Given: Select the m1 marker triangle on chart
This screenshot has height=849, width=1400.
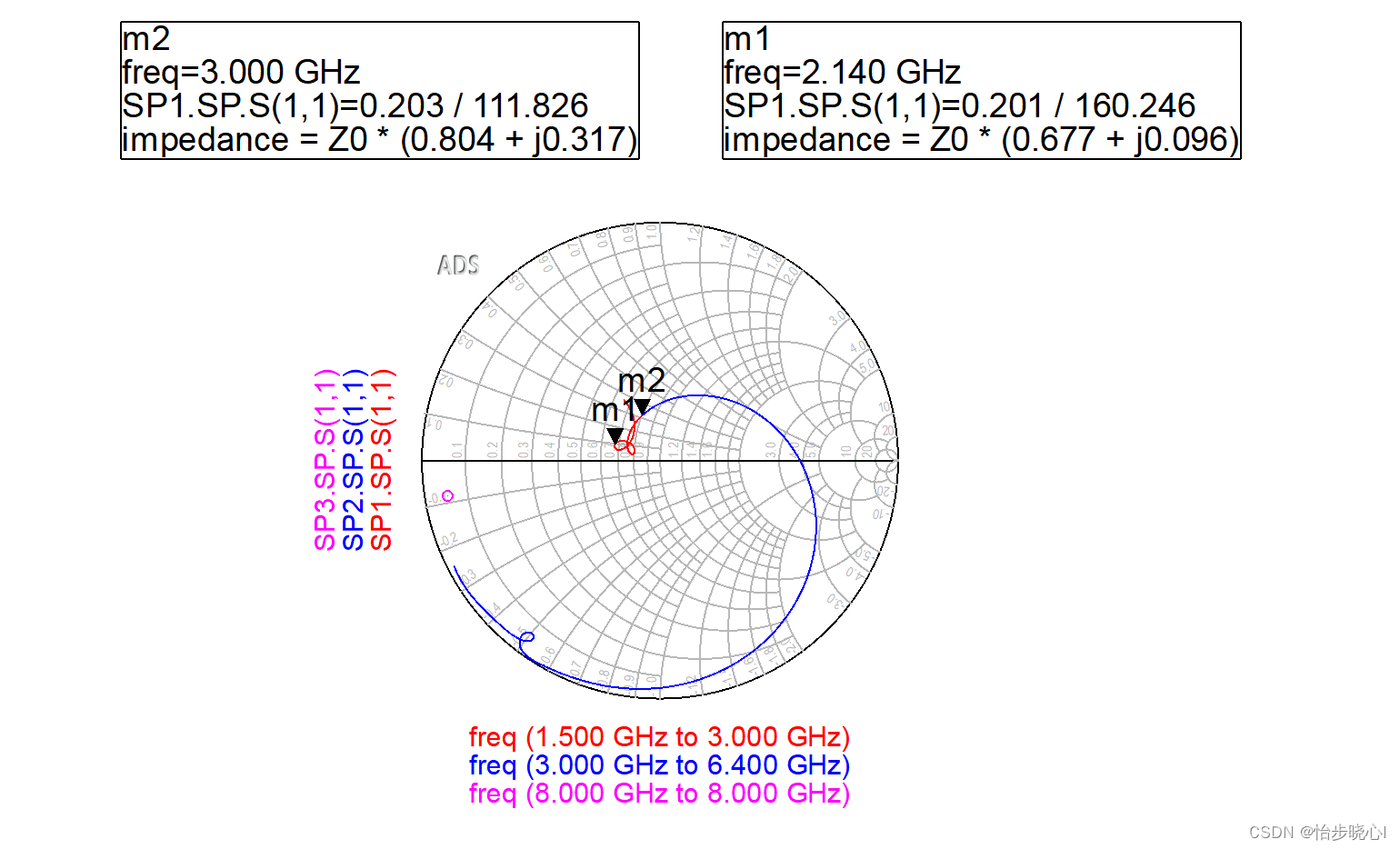Looking at the screenshot, I should 615,437.
